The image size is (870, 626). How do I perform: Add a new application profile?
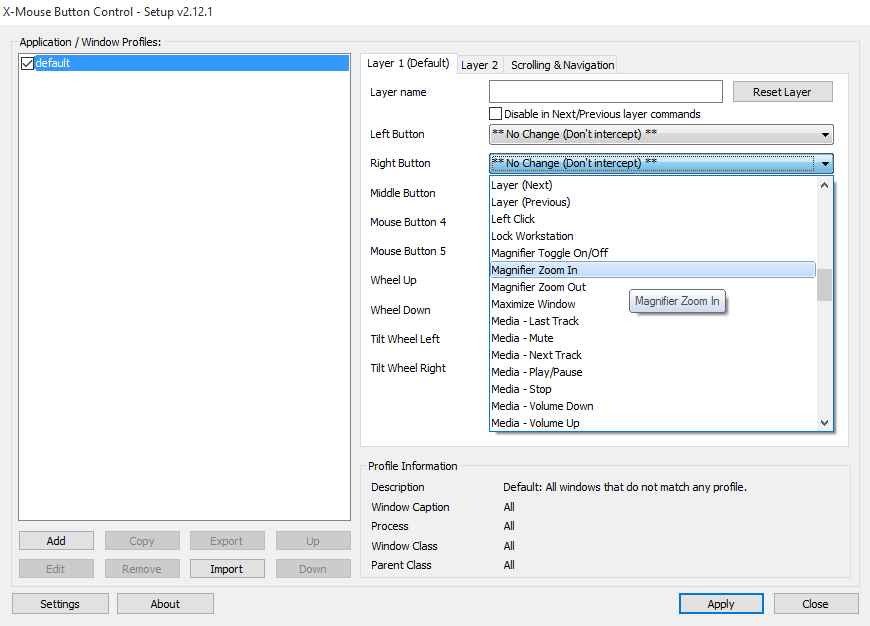click(x=56, y=541)
